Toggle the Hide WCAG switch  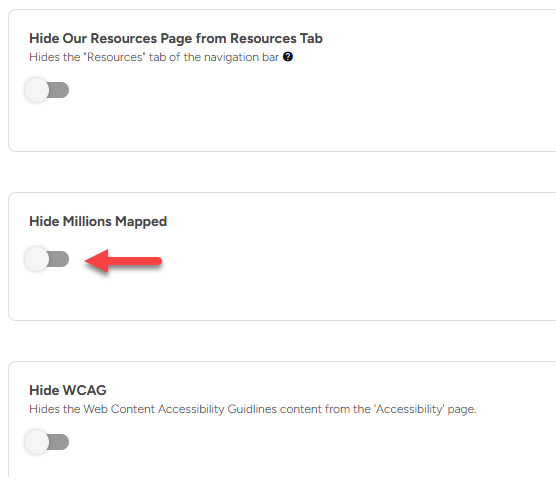click(47, 442)
